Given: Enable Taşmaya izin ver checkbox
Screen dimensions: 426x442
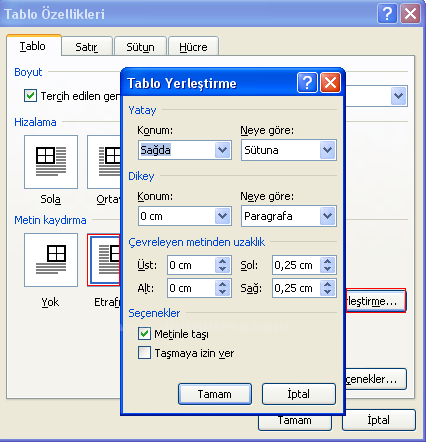Looking at the screenshot, I should [144, 353].
